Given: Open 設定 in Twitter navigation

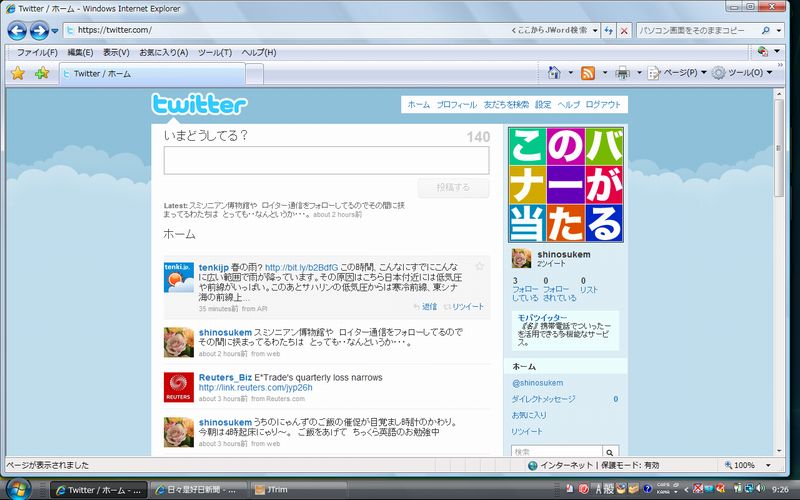Looking at the screenshot, I should point(543,105).
